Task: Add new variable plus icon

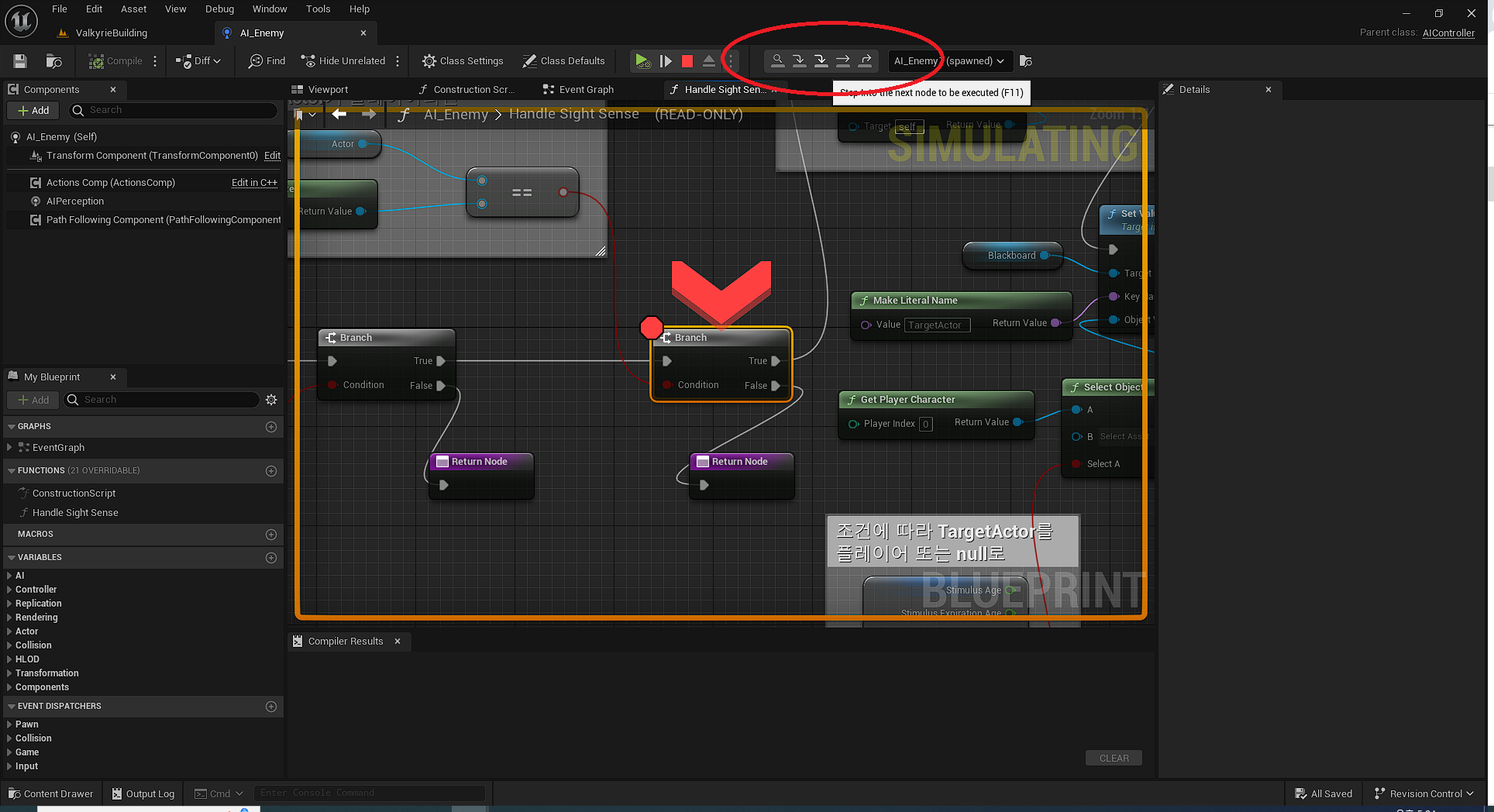Action: point(271,558)
